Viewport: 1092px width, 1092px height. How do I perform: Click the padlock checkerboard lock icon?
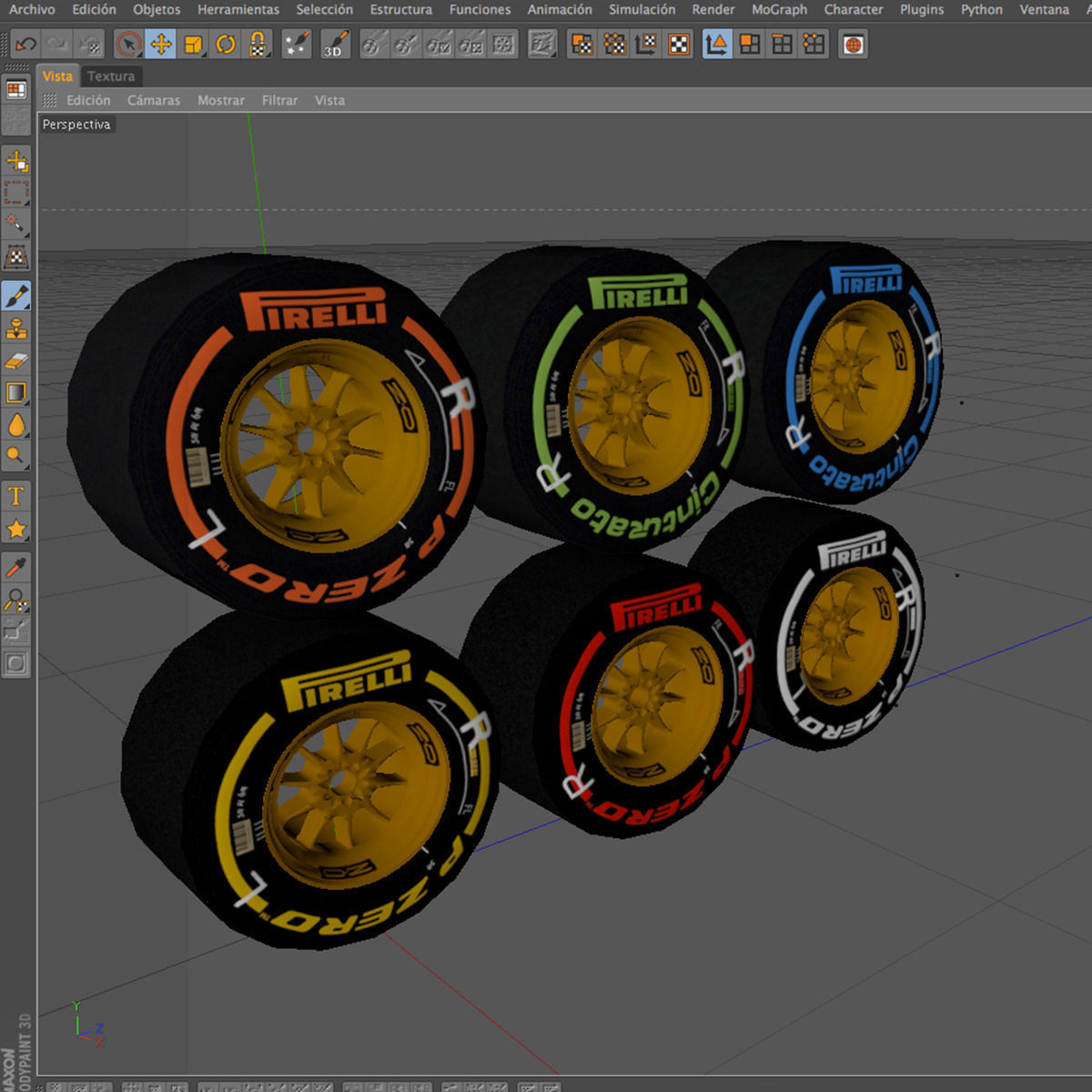(x=258, y=44)
